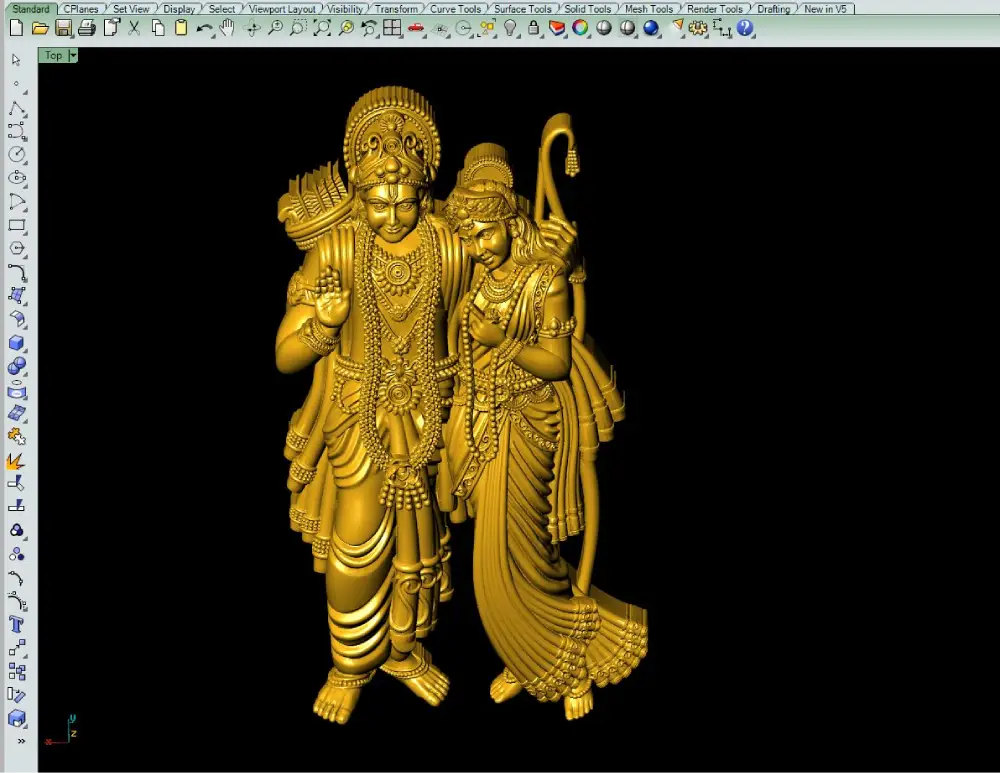Screen dimensions: 1000x773
Task: Open the Solid Tools tab
Action: [x=587, y=9]
